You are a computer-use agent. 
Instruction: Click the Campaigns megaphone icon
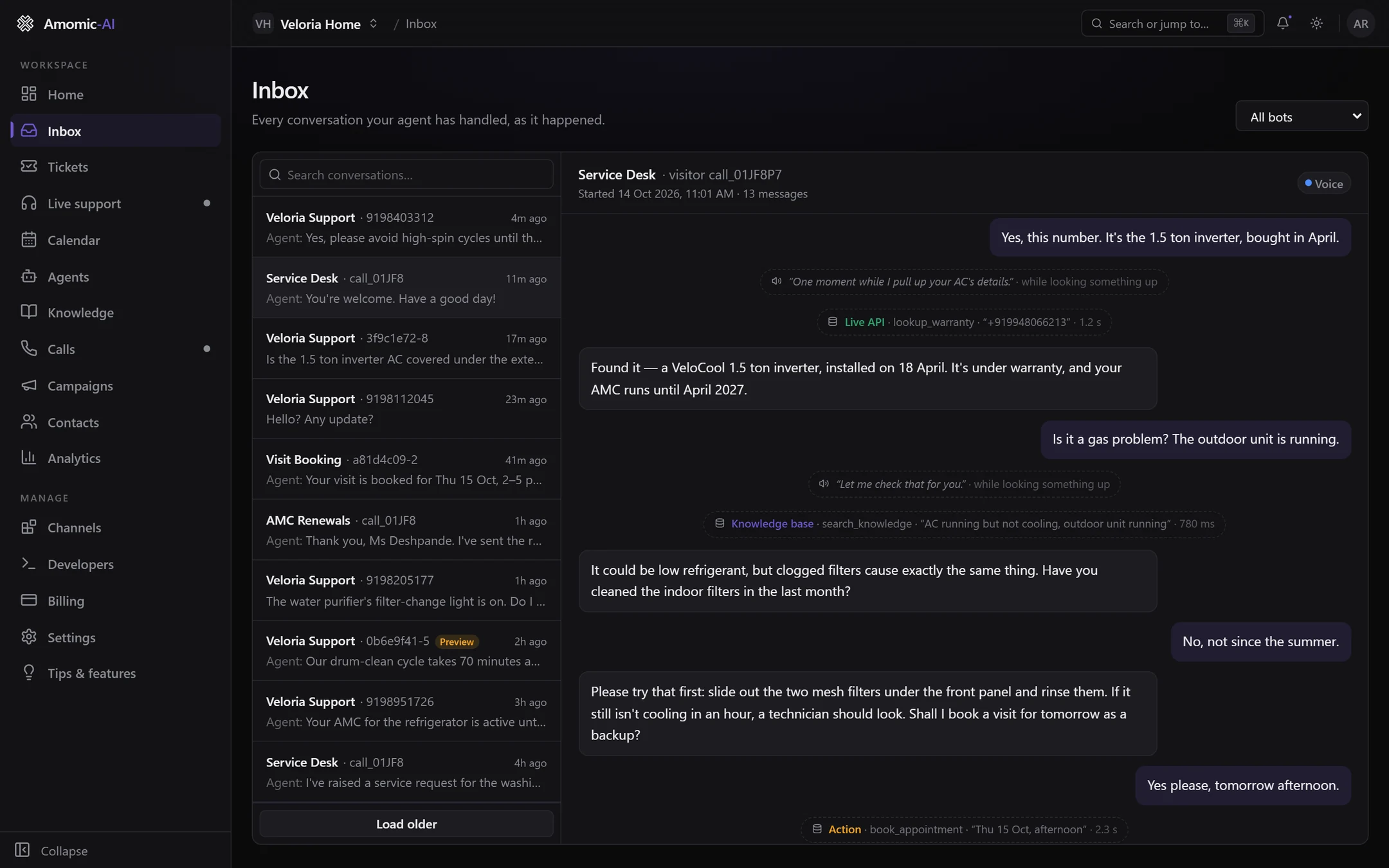pos(29,386)
